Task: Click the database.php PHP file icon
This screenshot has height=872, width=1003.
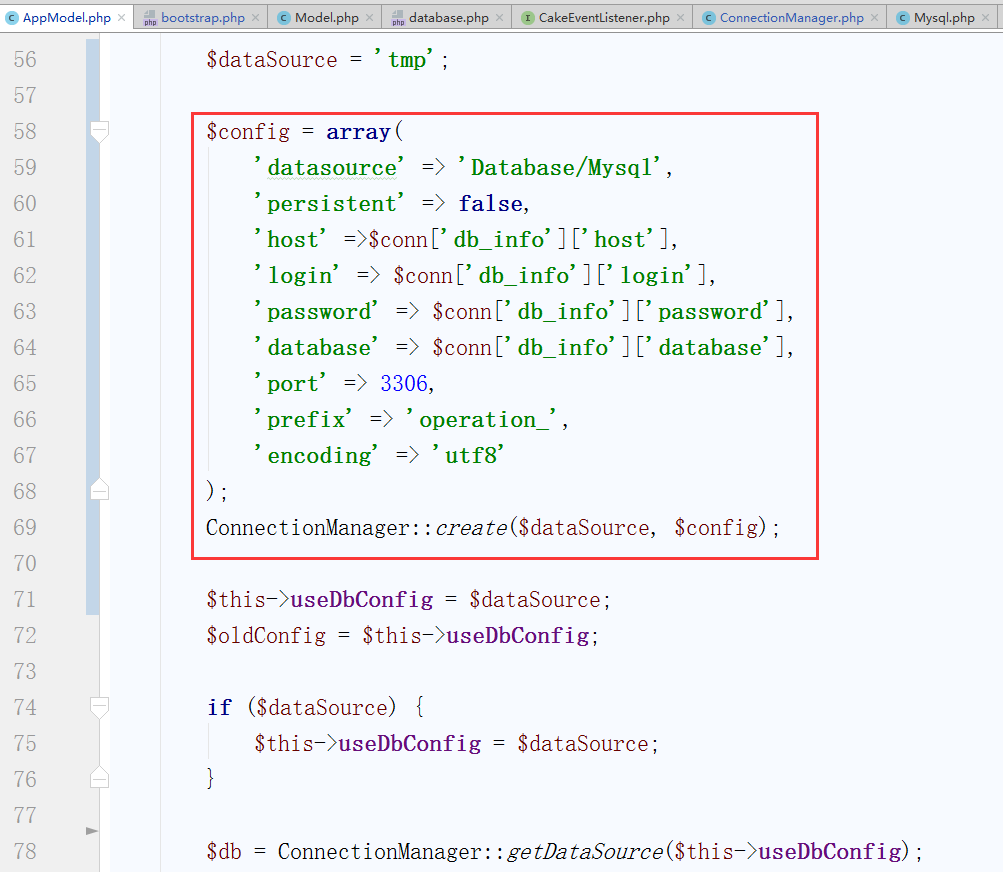Action: [398, 18]
